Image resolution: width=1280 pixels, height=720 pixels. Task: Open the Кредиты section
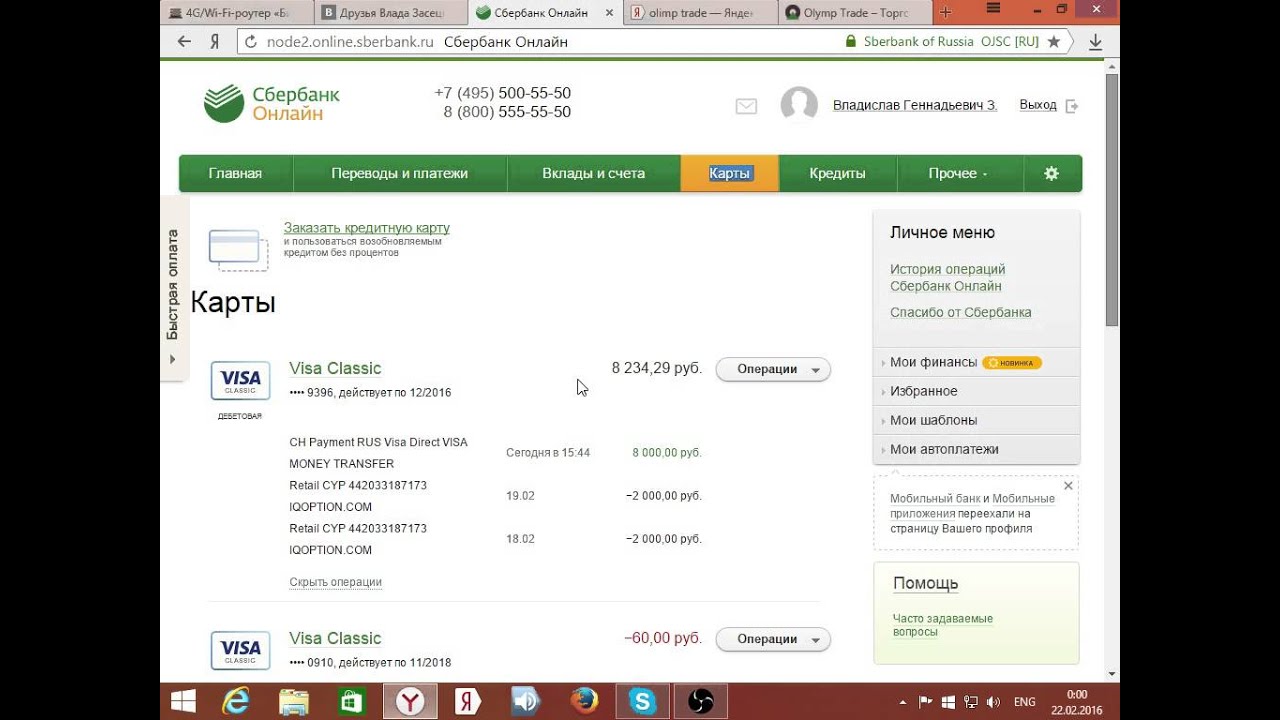click(x=838, y=173)
